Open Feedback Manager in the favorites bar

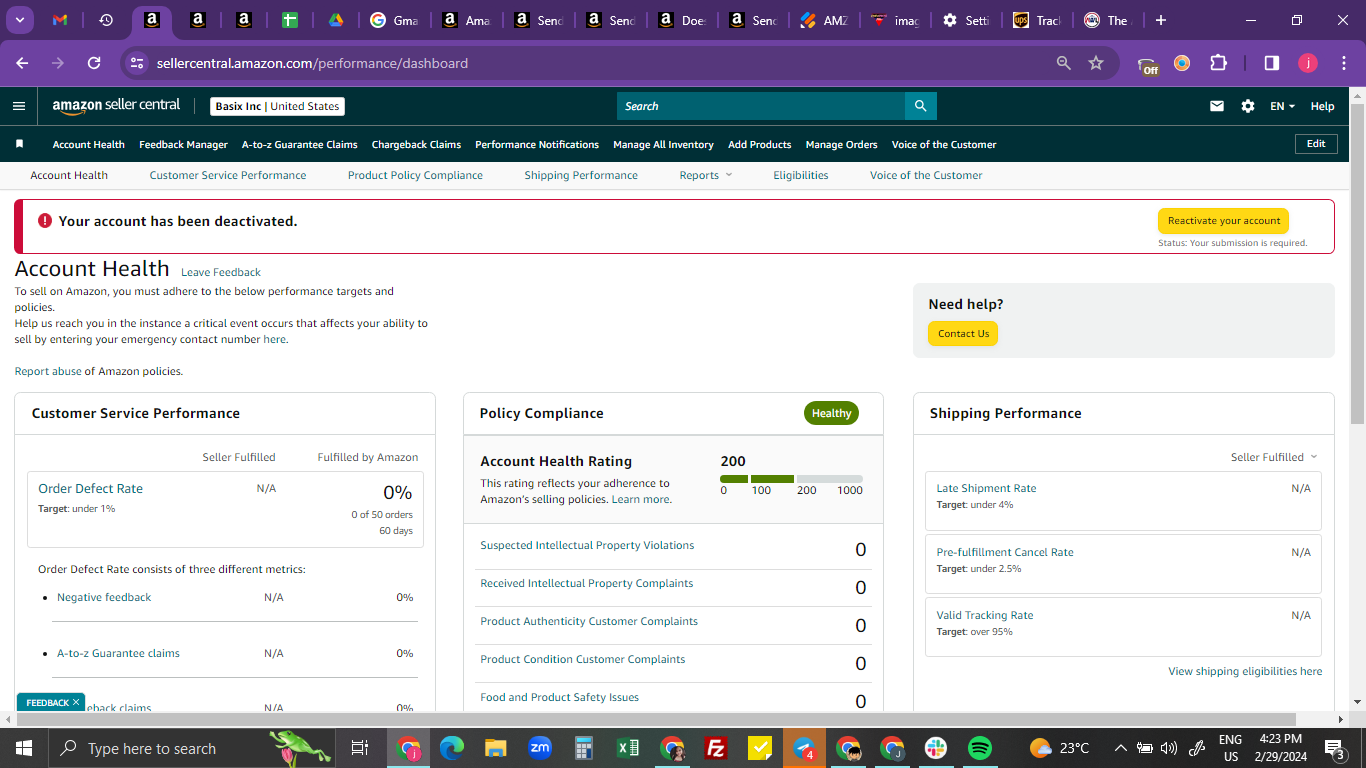point(183,144)
